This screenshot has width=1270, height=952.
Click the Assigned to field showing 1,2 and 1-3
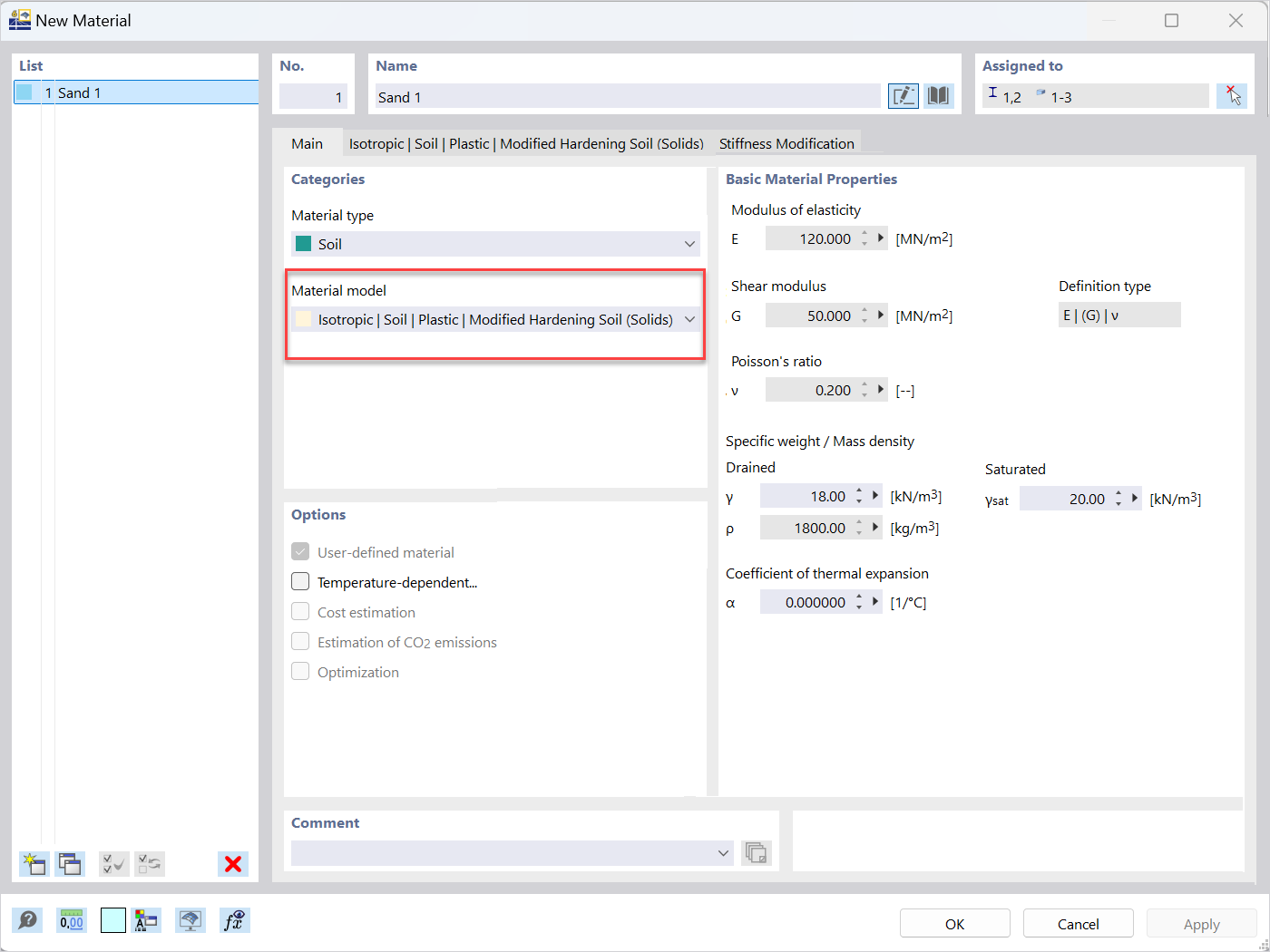[x=1096, y=96]
